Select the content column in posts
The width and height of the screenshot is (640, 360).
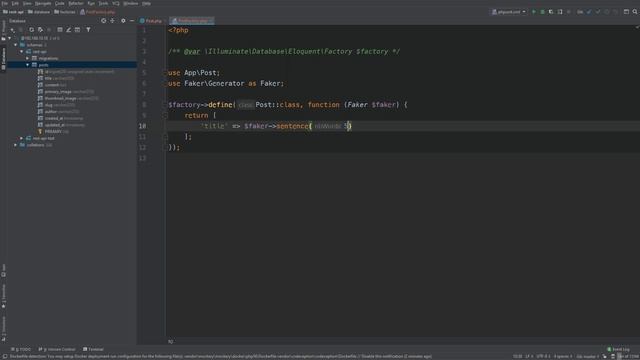[52, 85]
